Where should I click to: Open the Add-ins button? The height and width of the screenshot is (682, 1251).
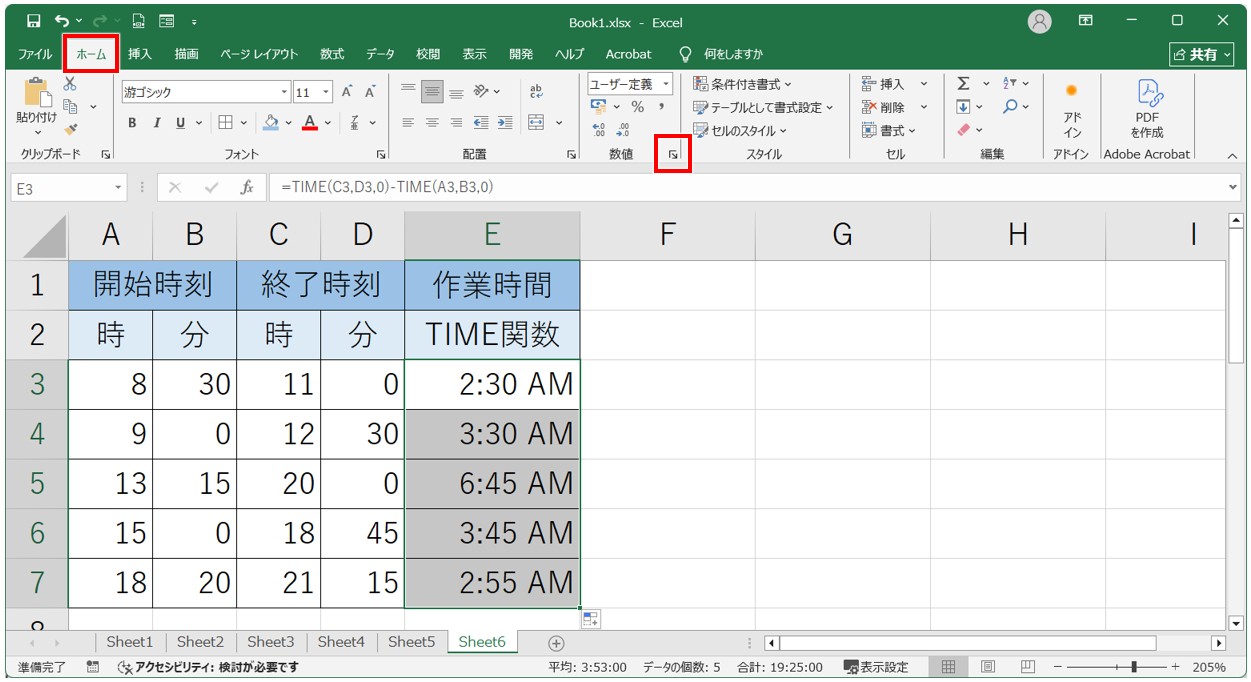(1072, 110)
